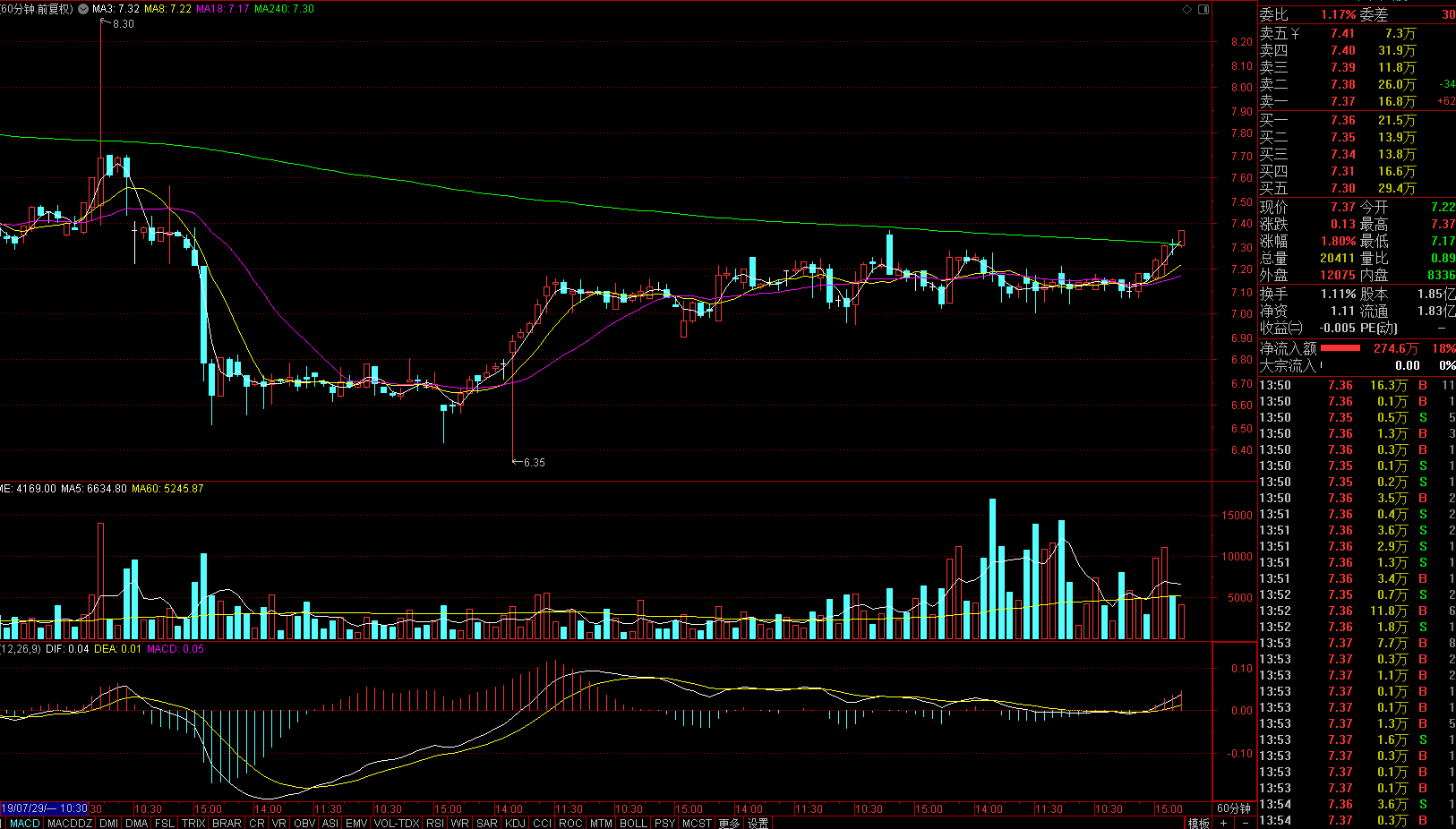Click the 净流入额 274.6万 row

click(1357, 348)
